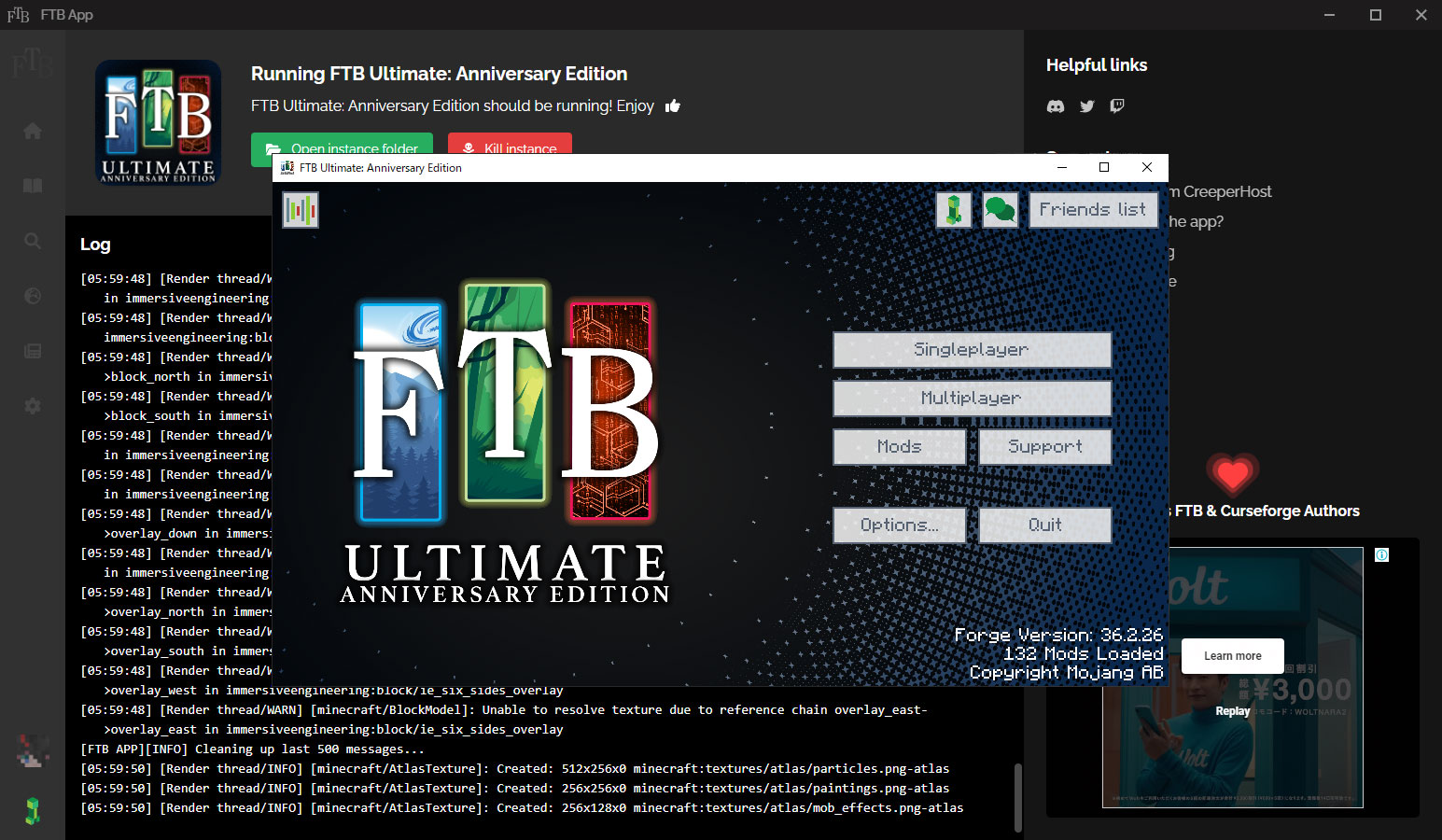Image resolution: width=1442 pixels, height=840 pixels.
Task: Open the Twitter link under Helpful links
Action: (1086, 106)
